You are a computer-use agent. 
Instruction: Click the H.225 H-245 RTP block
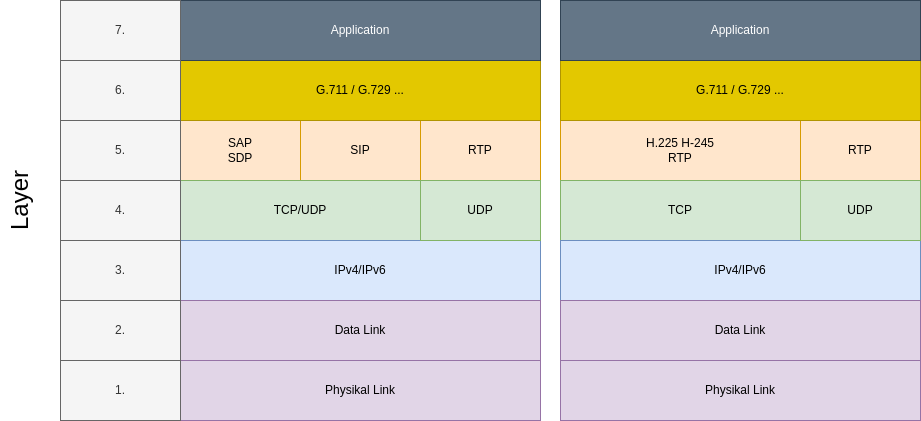[x=680, y=150]
